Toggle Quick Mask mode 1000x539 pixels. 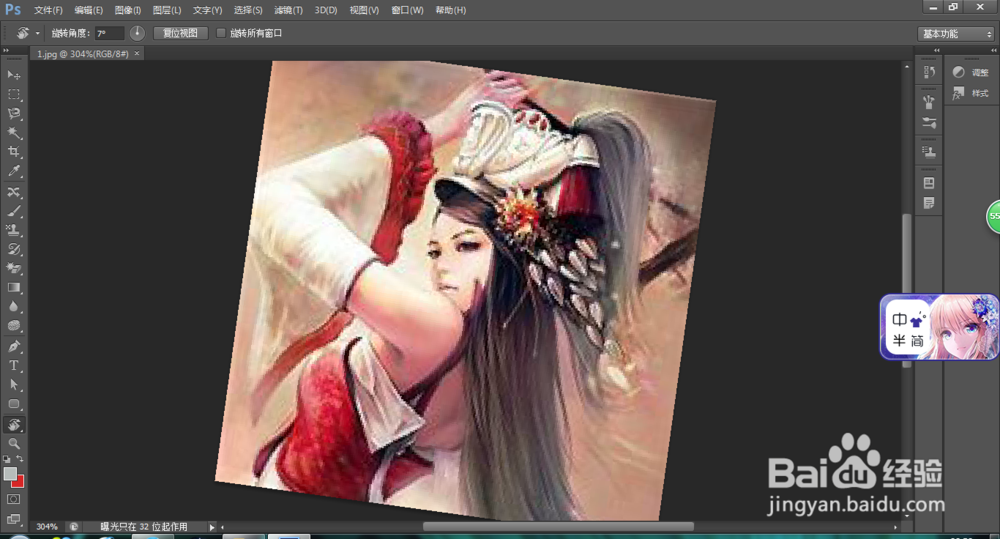(x=13, y=499)
